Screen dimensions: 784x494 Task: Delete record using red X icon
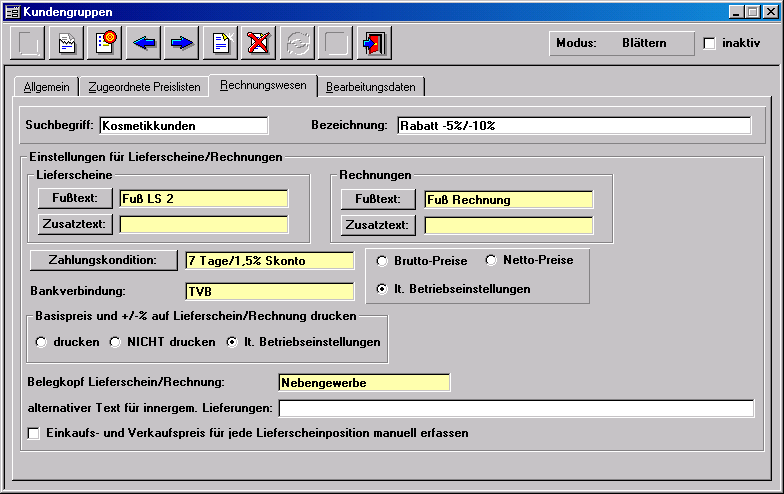click(x=259, y=43)
